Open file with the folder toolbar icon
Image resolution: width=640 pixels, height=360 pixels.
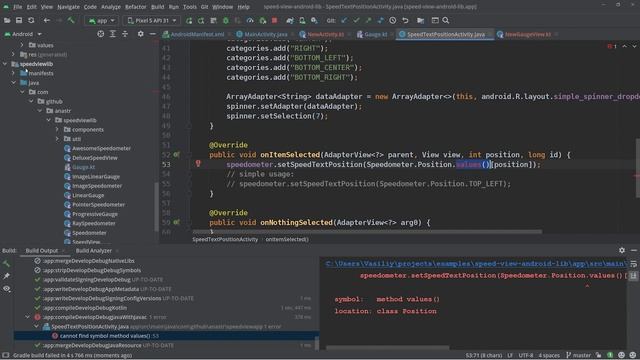coord(7,20)
